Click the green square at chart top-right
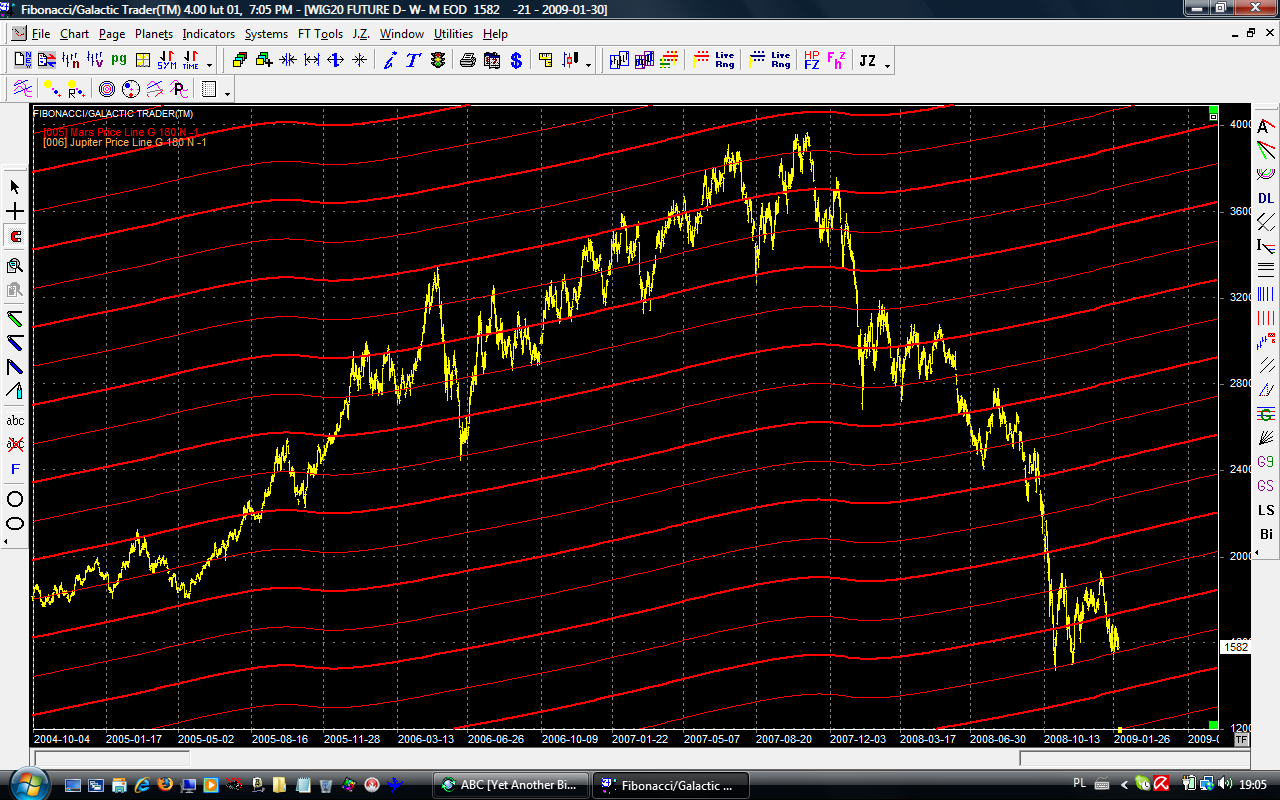 (1213, 109)
